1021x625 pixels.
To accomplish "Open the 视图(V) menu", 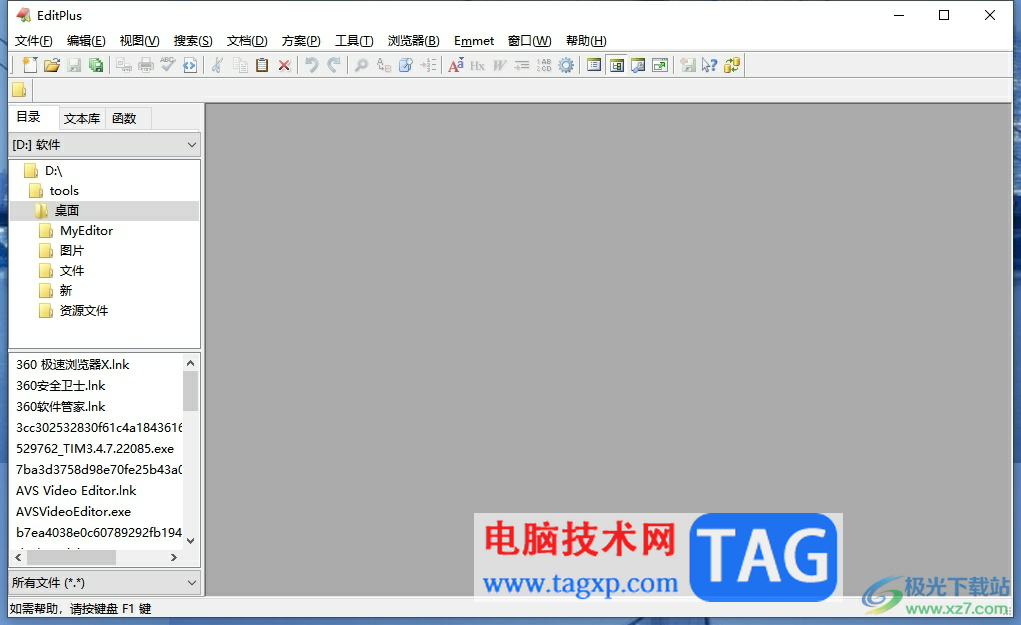I will [x=139, y=41].
